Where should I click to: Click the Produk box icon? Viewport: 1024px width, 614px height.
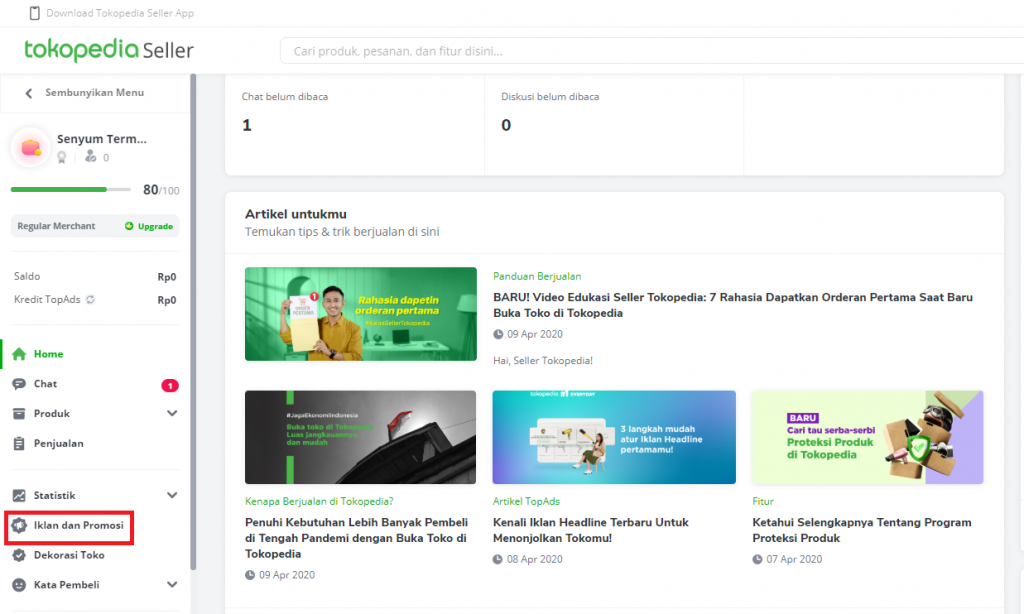tap(19, 413)
